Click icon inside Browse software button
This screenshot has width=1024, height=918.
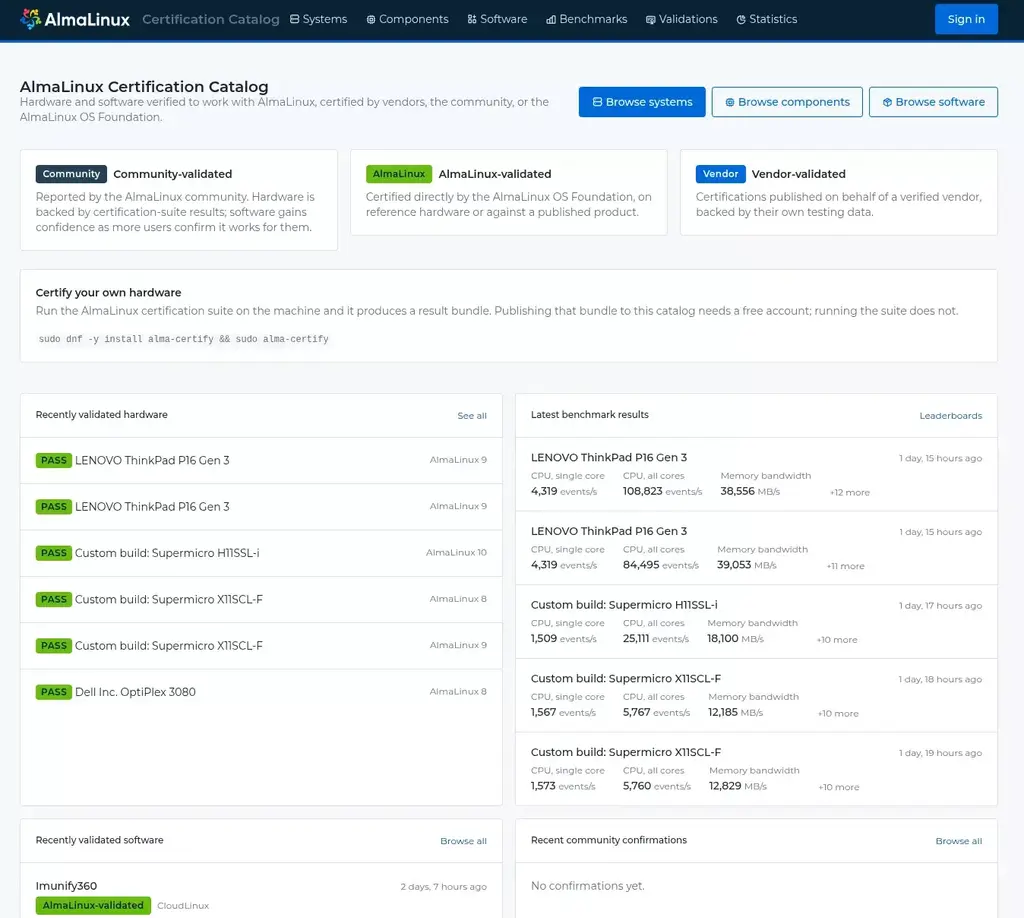point(888,102)
